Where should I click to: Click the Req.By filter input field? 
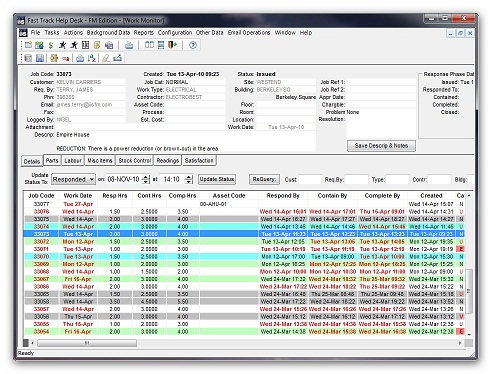pos(356,179)
